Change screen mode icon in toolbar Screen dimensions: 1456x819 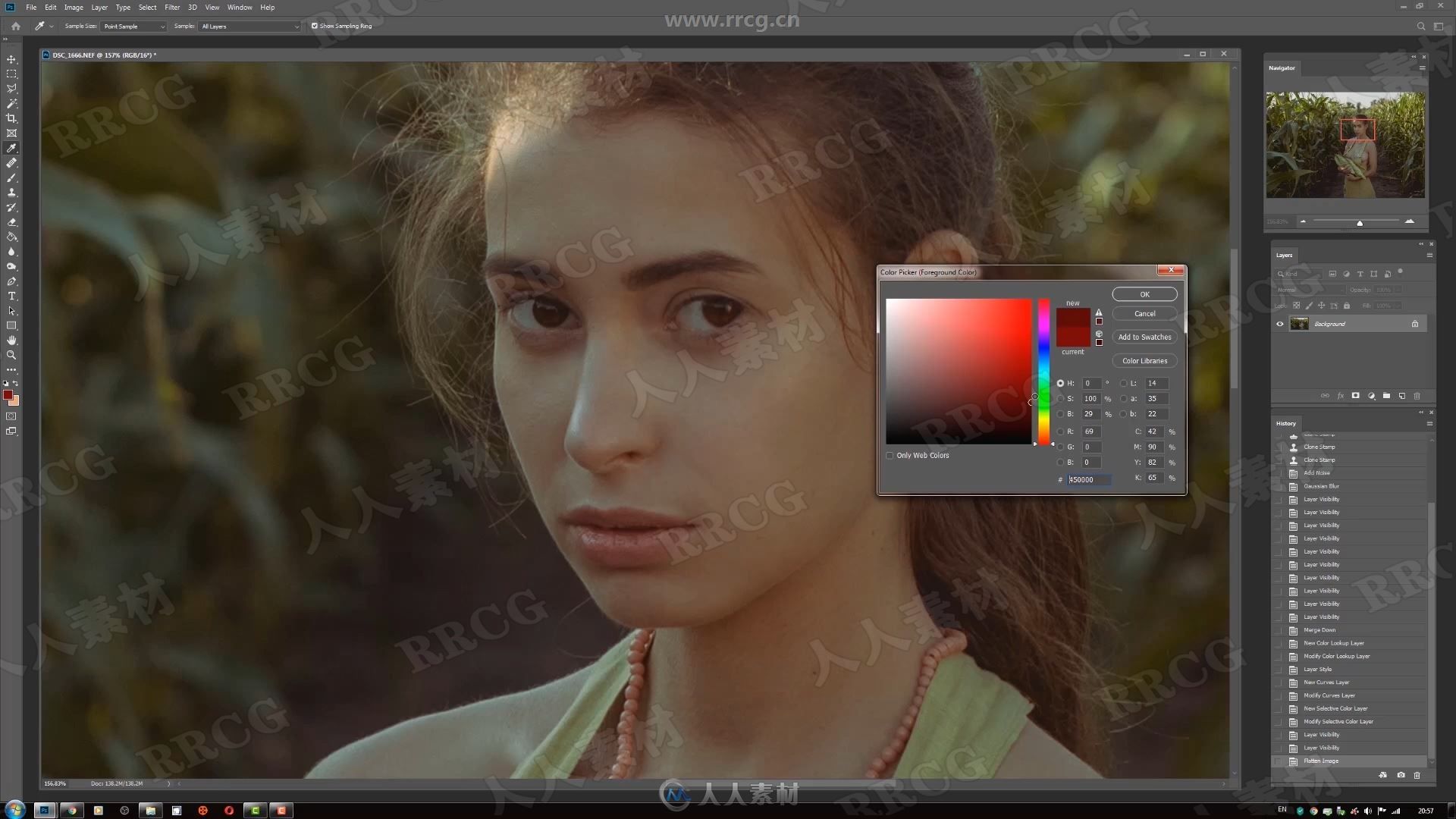coord(11,431)
